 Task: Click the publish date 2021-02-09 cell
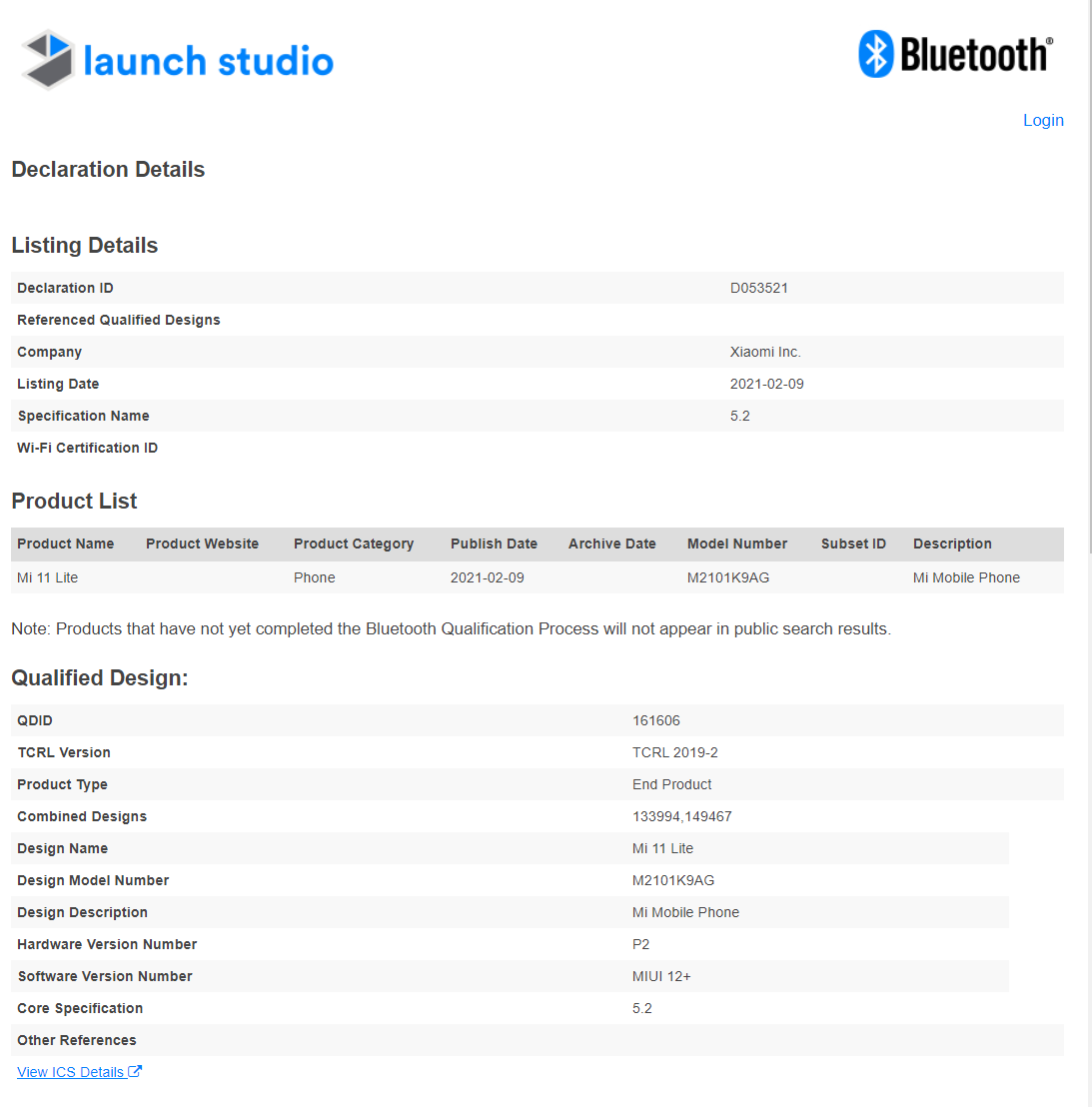tap(488, 577)
